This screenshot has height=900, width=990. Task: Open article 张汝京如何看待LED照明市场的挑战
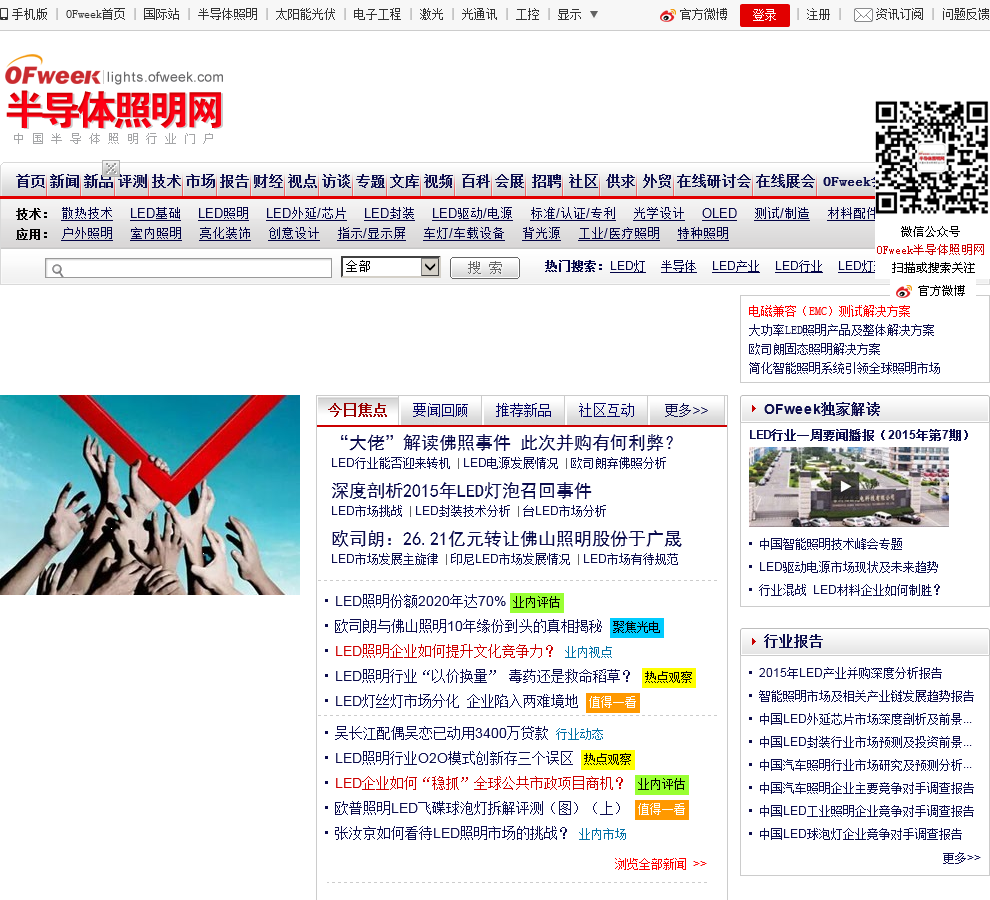(x=451, y=834)
